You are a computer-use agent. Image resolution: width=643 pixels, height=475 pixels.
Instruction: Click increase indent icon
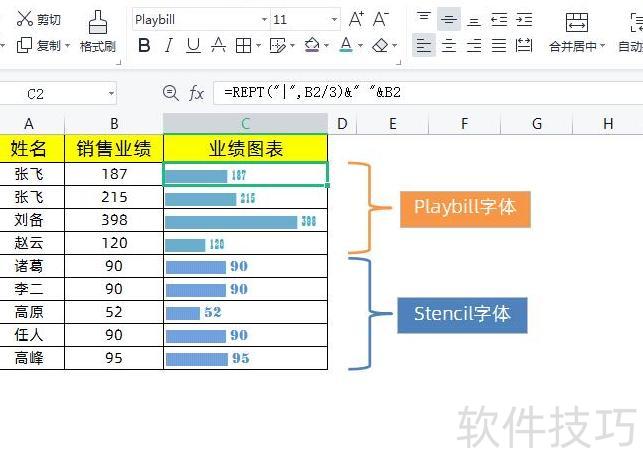click(524, 19)
